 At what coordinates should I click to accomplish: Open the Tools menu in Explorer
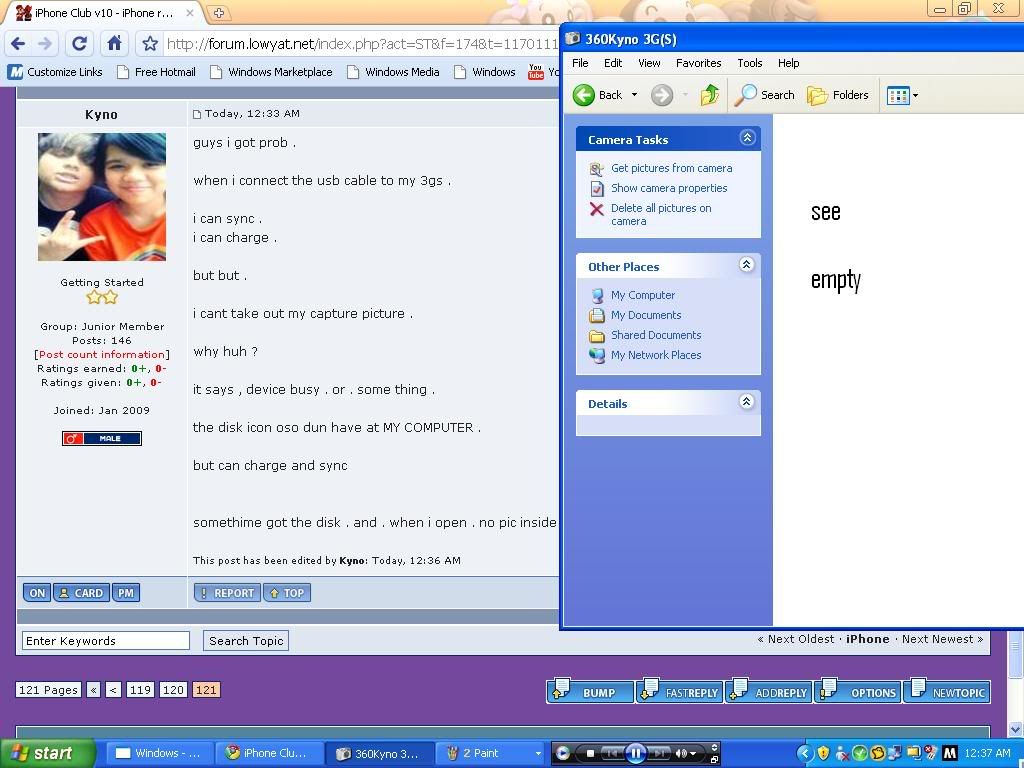point(750,63)
